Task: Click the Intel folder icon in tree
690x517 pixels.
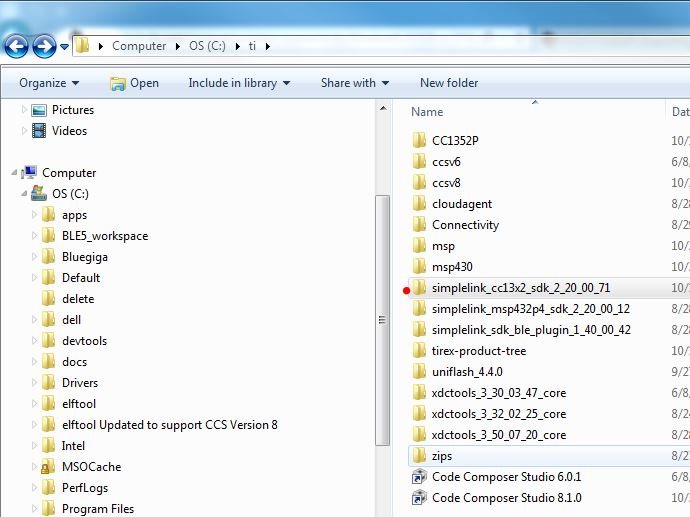Action: point(48,446)
